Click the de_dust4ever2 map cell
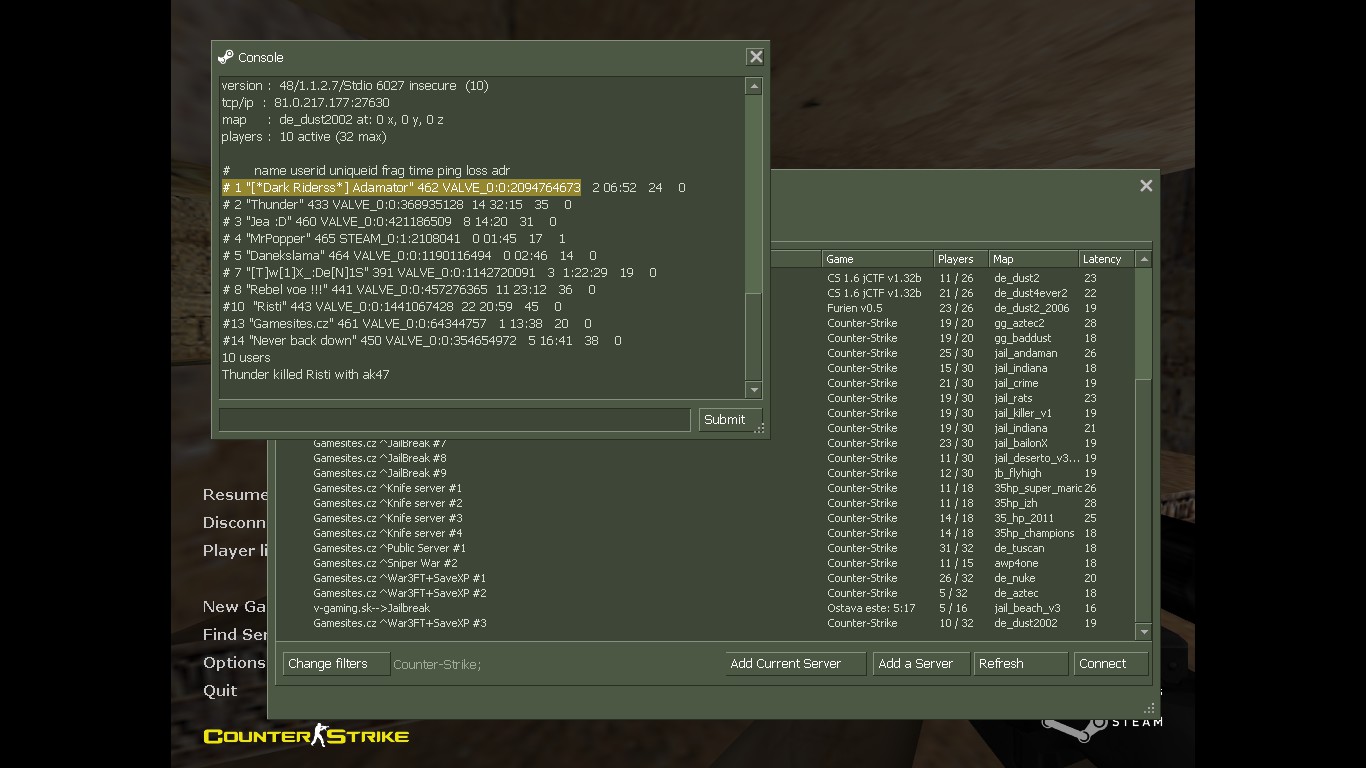This screenshot has width=1366, height=768. [x=1030, y=293]
